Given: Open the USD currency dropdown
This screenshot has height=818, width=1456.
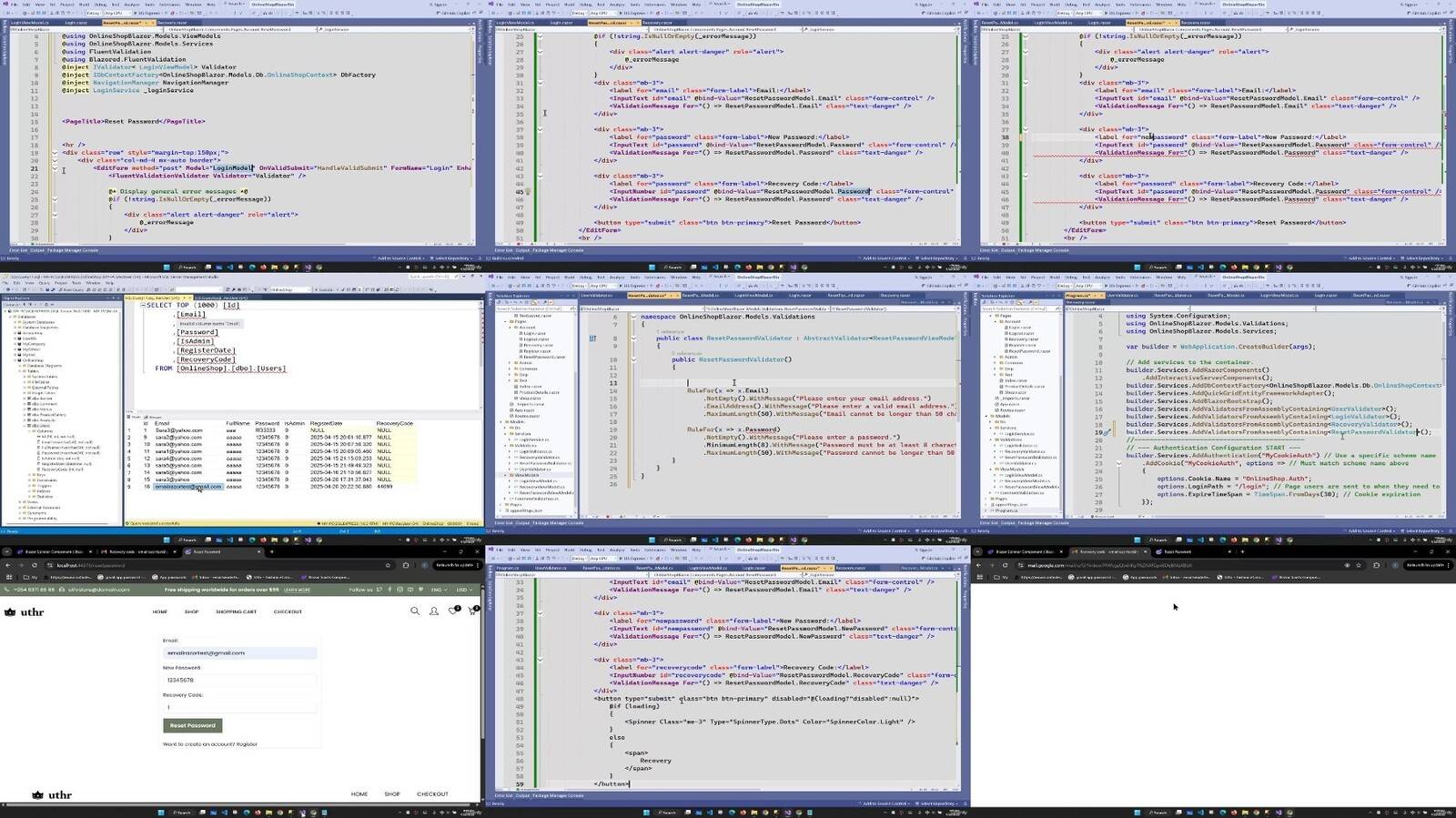Looking at the screenshot, I should (464, 590).
